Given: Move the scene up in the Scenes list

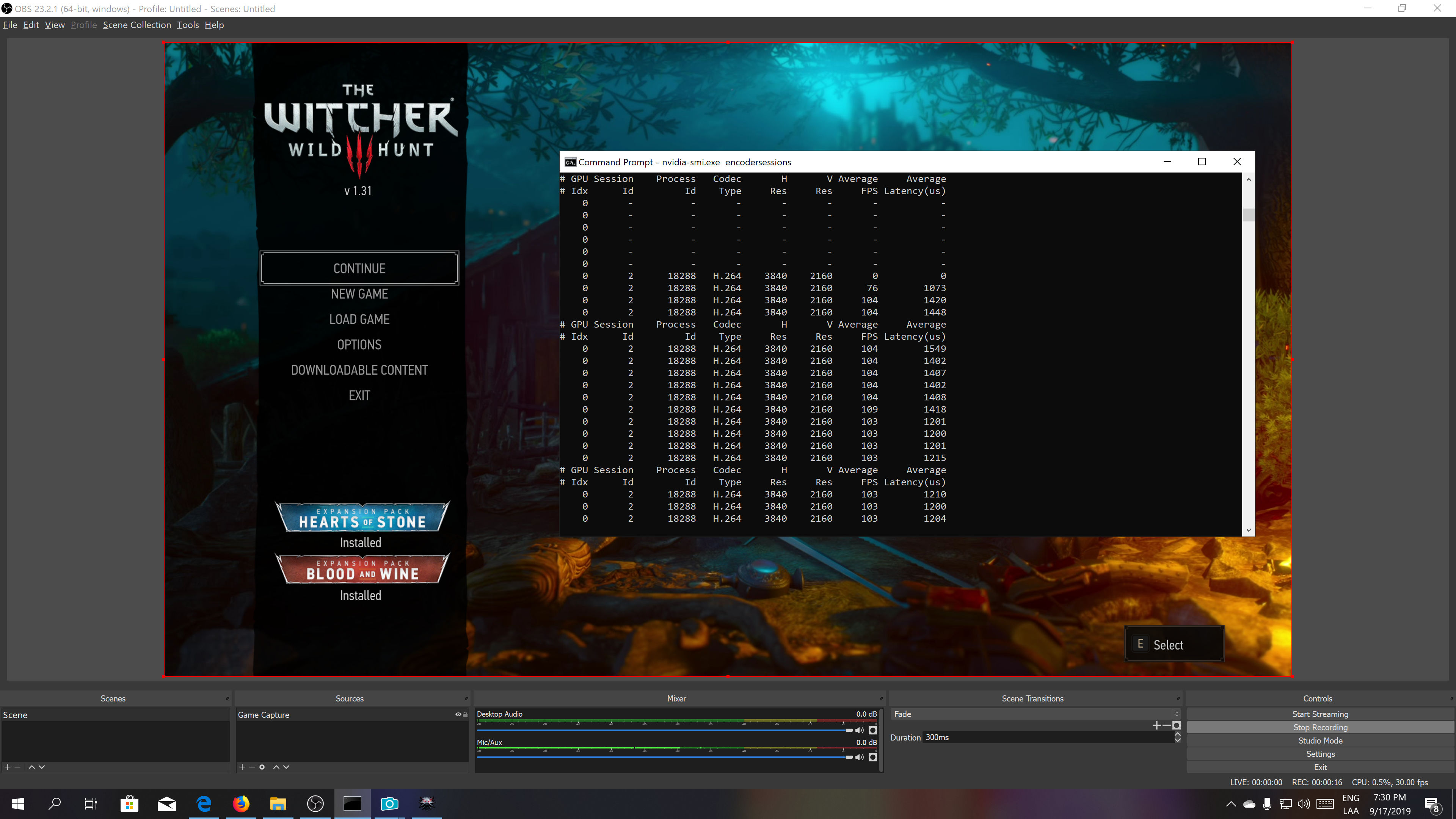Looking at the screenshot, I should (x=31, y=767).
